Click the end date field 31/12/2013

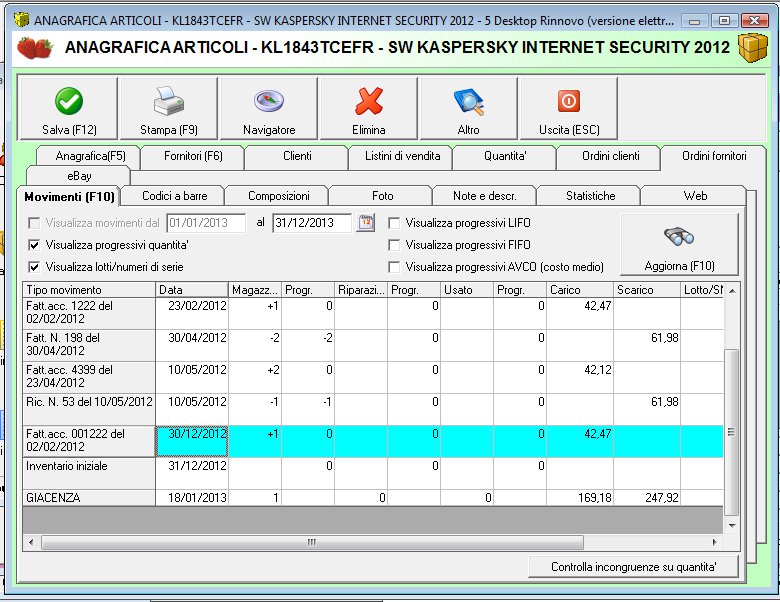(x=312, y=223)
